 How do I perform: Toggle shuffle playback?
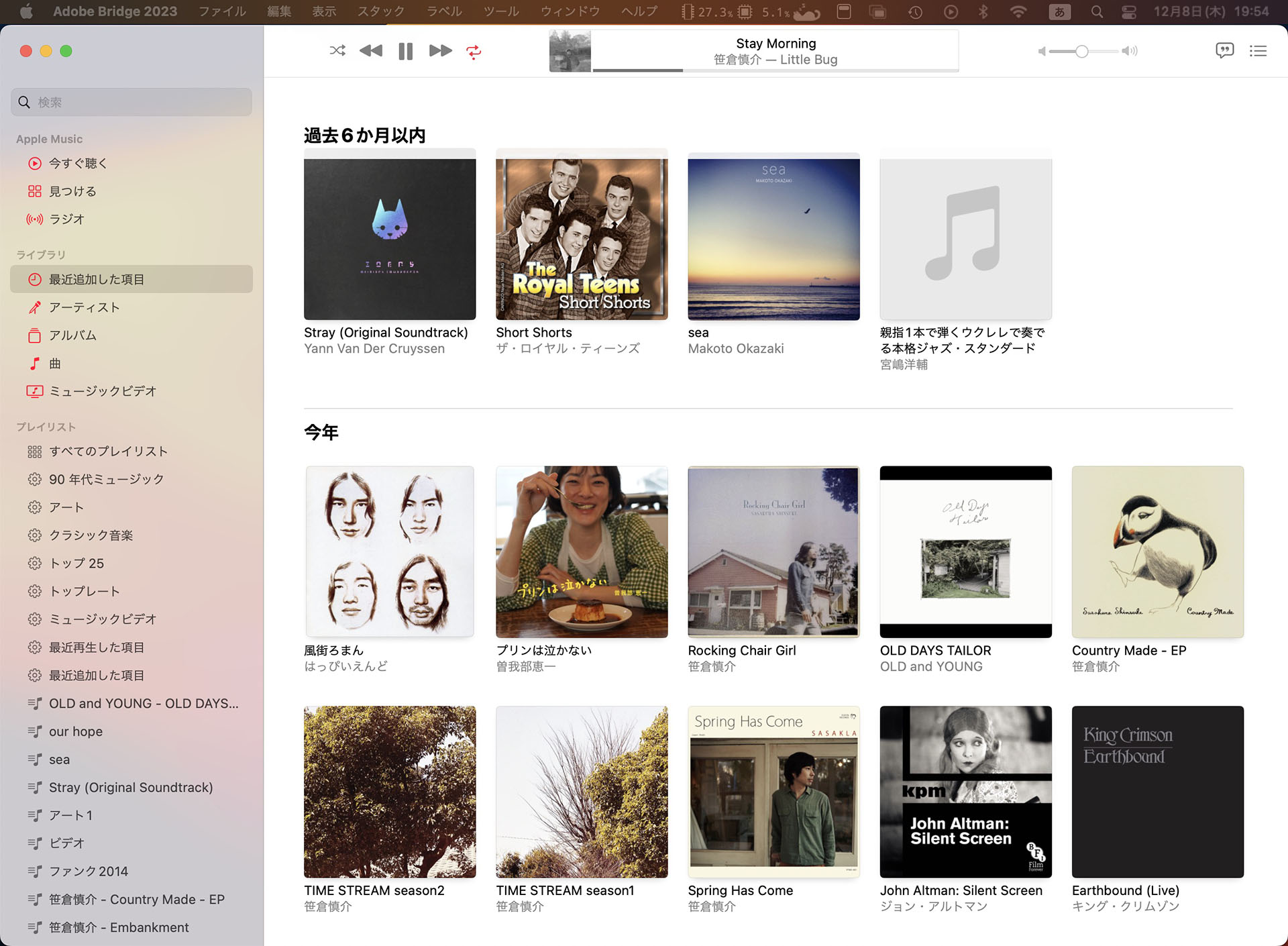(x=337, y=51)
